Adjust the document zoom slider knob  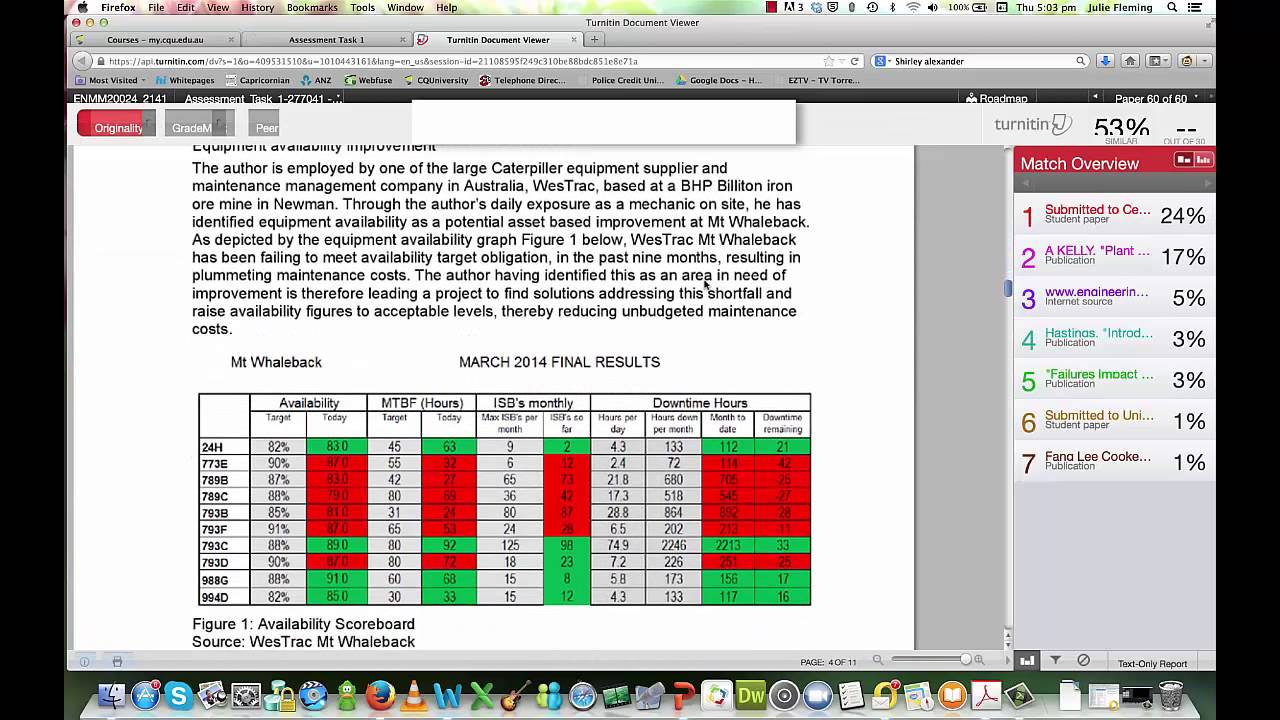point(965,660)
